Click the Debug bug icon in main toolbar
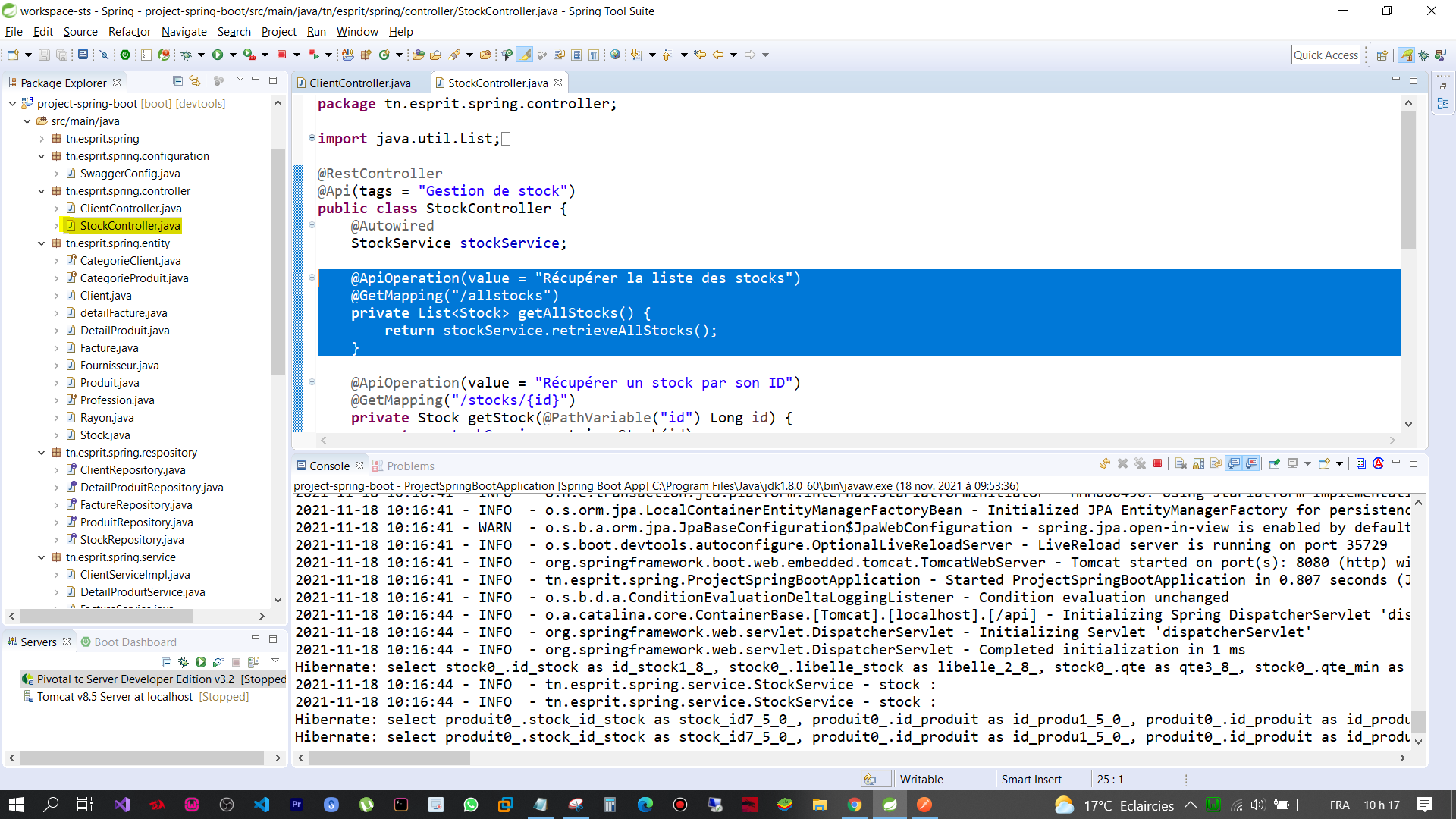The image size is (1456, 819). (186, 55)
